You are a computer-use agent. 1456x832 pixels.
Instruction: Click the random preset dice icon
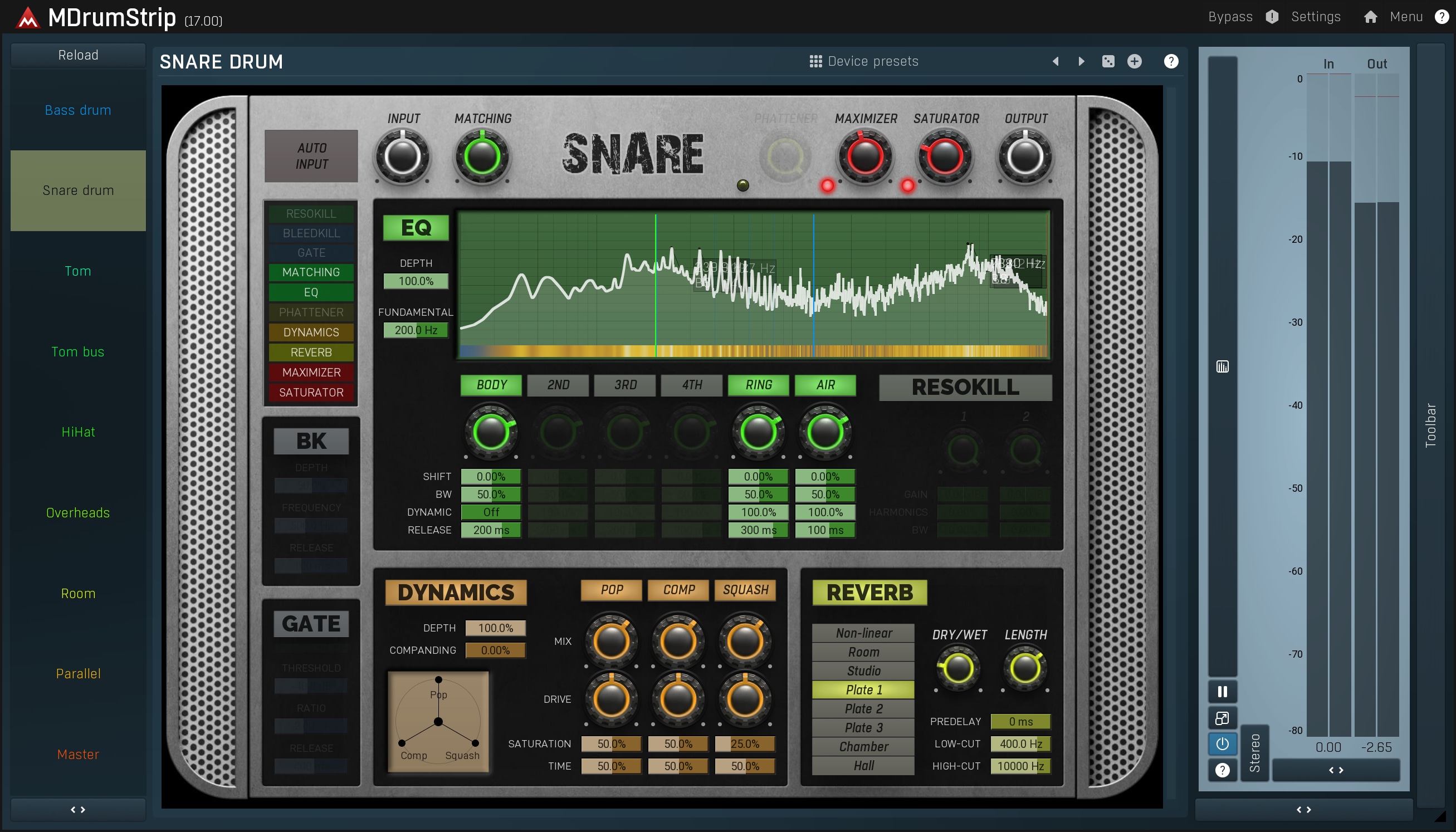click(1108, 62)
